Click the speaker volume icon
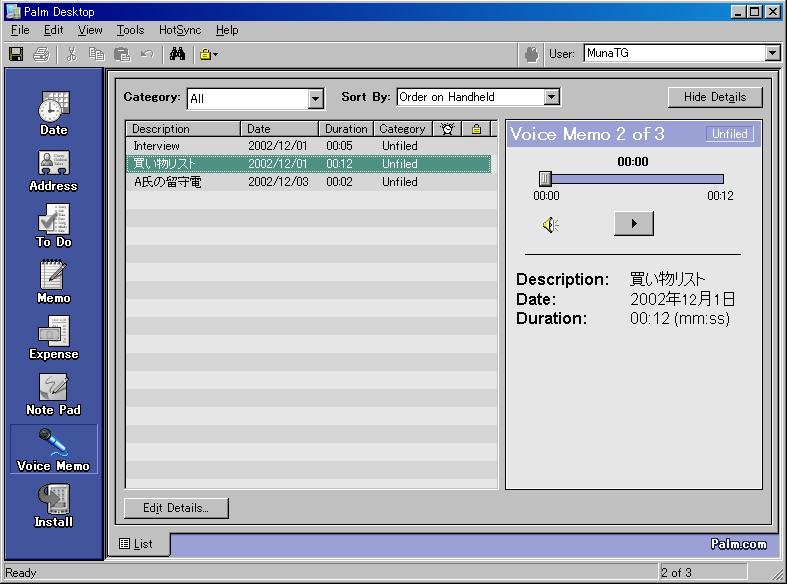 click(551, 225)
